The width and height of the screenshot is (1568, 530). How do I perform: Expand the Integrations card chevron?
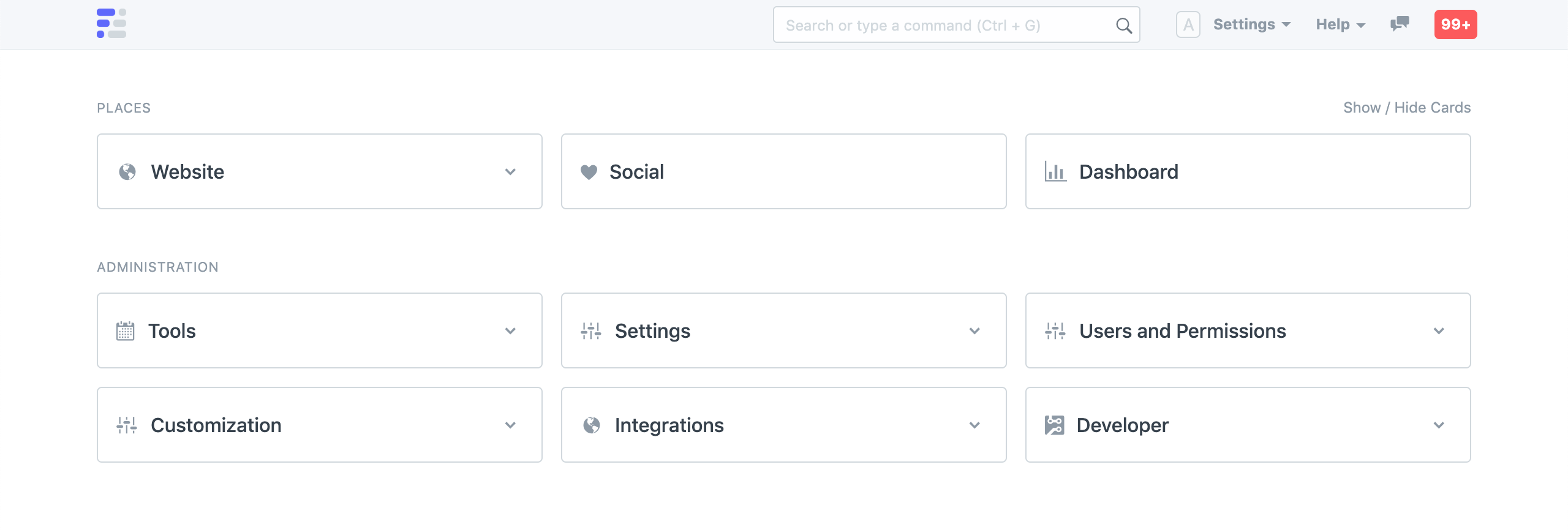click(x=974, y=425)
